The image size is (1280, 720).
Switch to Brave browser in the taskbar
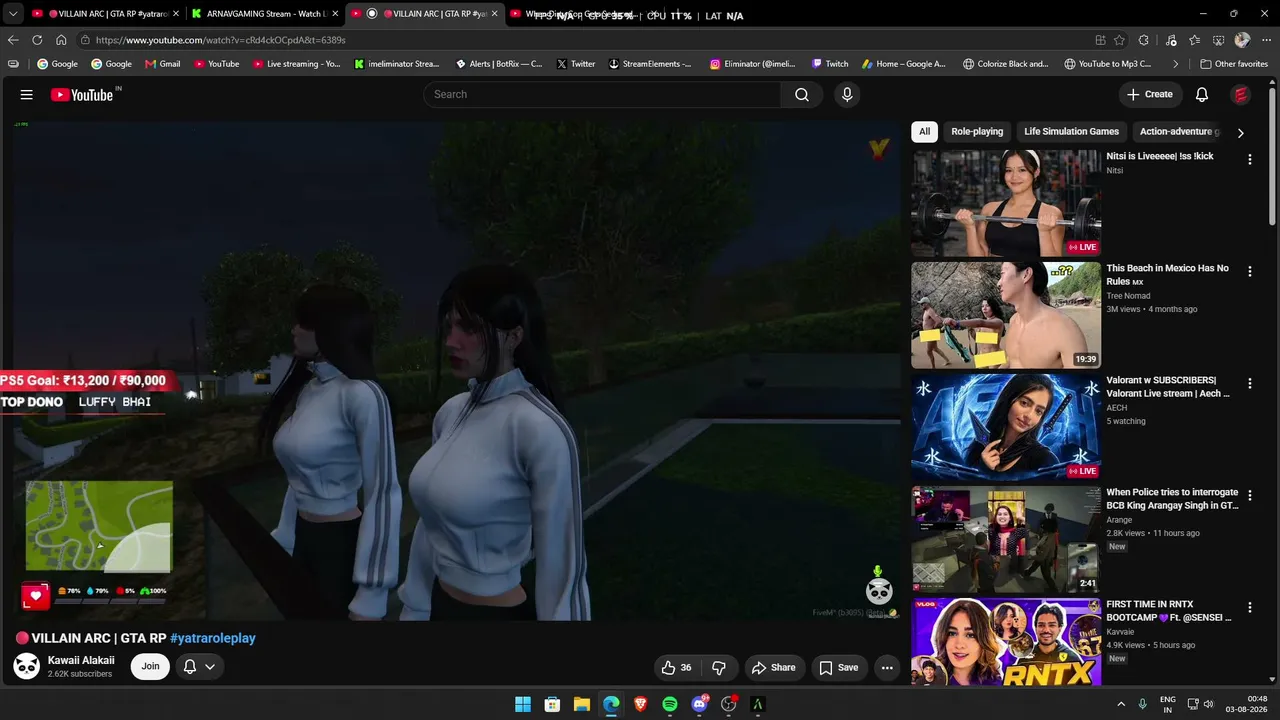(641, 704)
